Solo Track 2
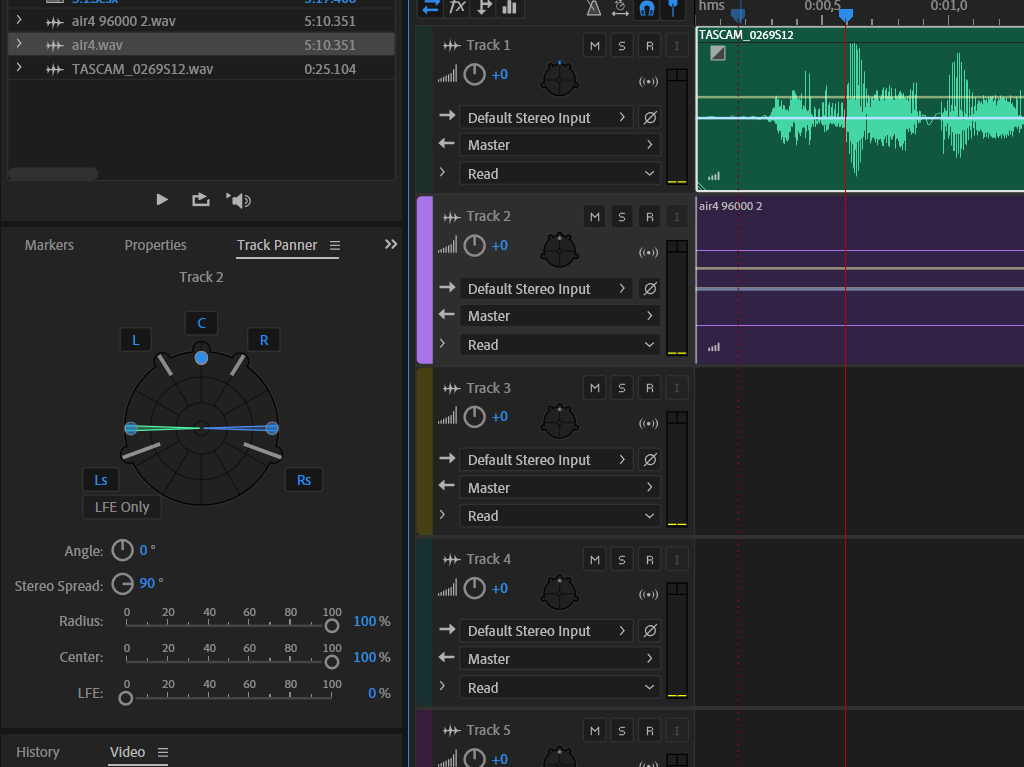Viewport: 1024px width, 767px height. click(622, 216)
